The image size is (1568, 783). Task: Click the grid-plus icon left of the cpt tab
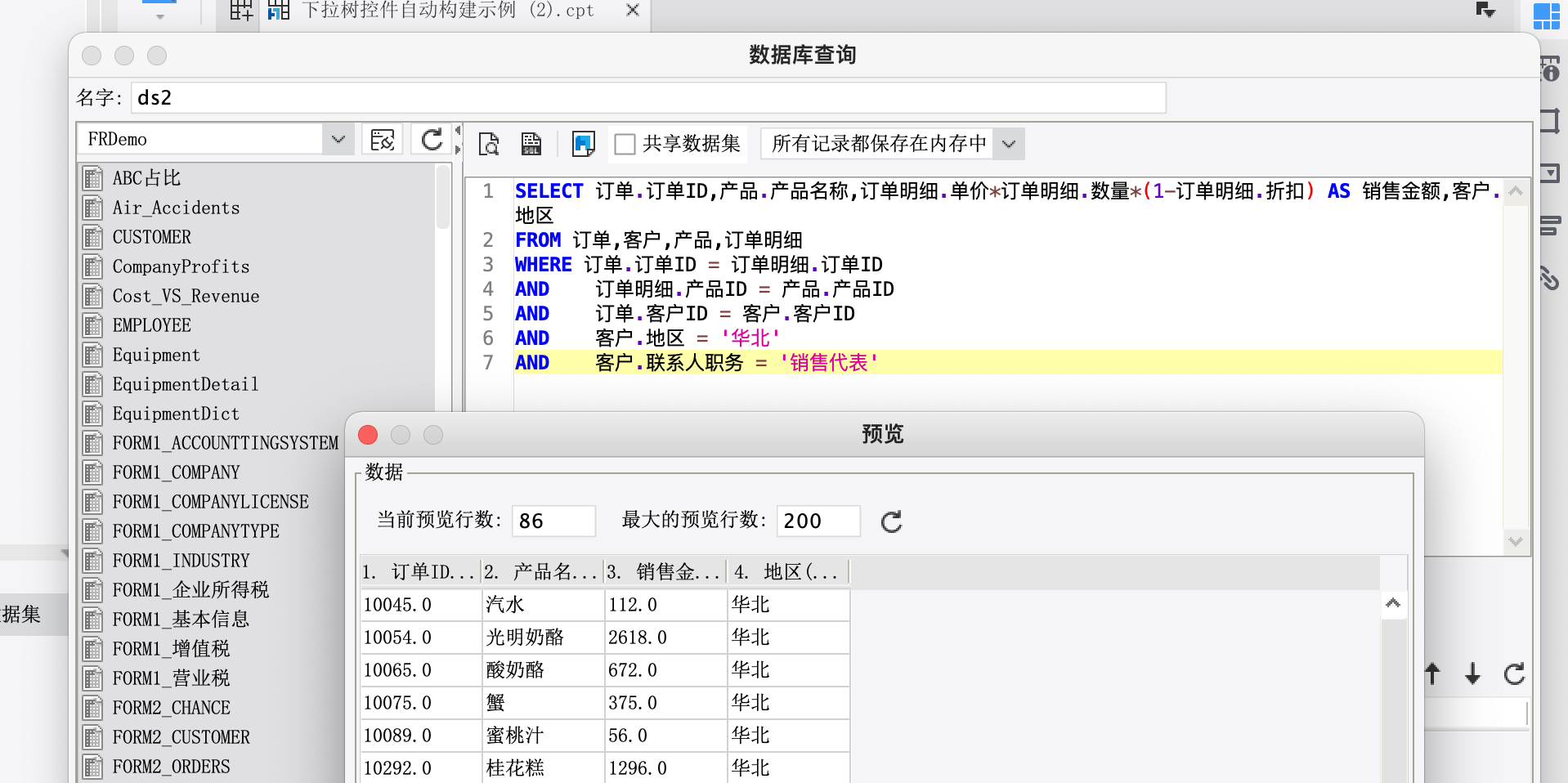[241, 11]
